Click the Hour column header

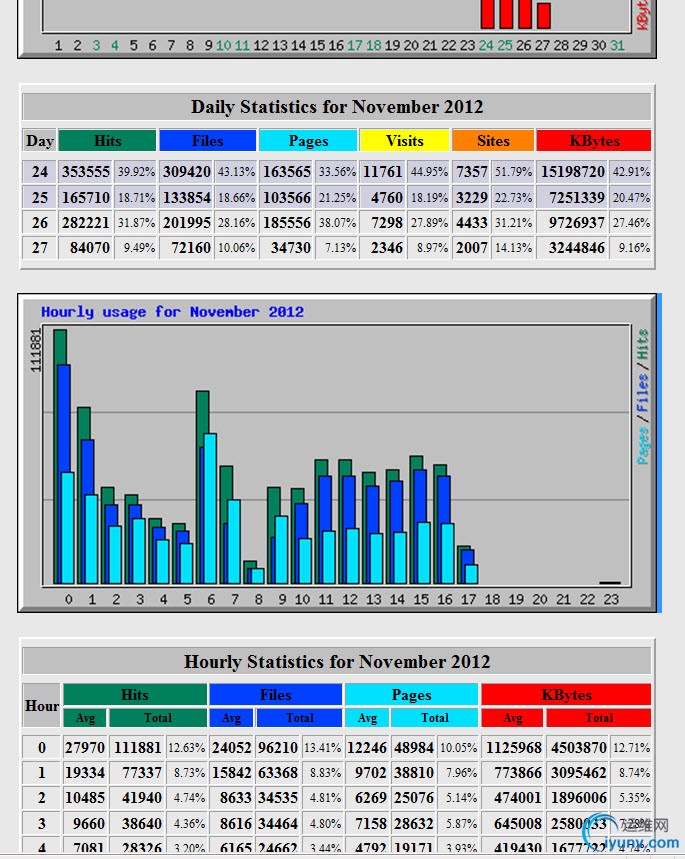coord(42,706)
